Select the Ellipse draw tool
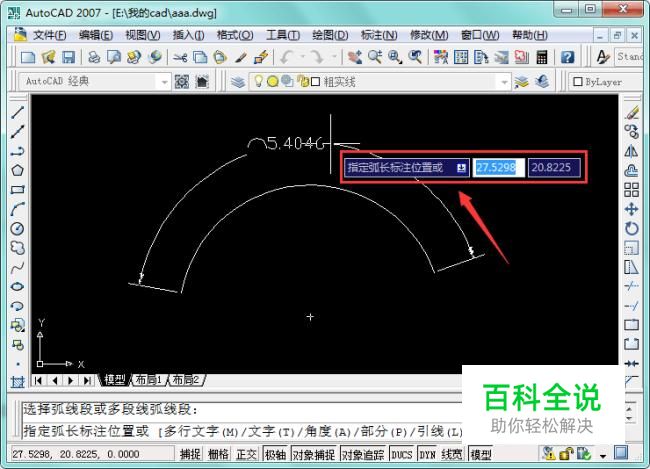This screenshot has height=469, width=650. [x=17, y=287]
